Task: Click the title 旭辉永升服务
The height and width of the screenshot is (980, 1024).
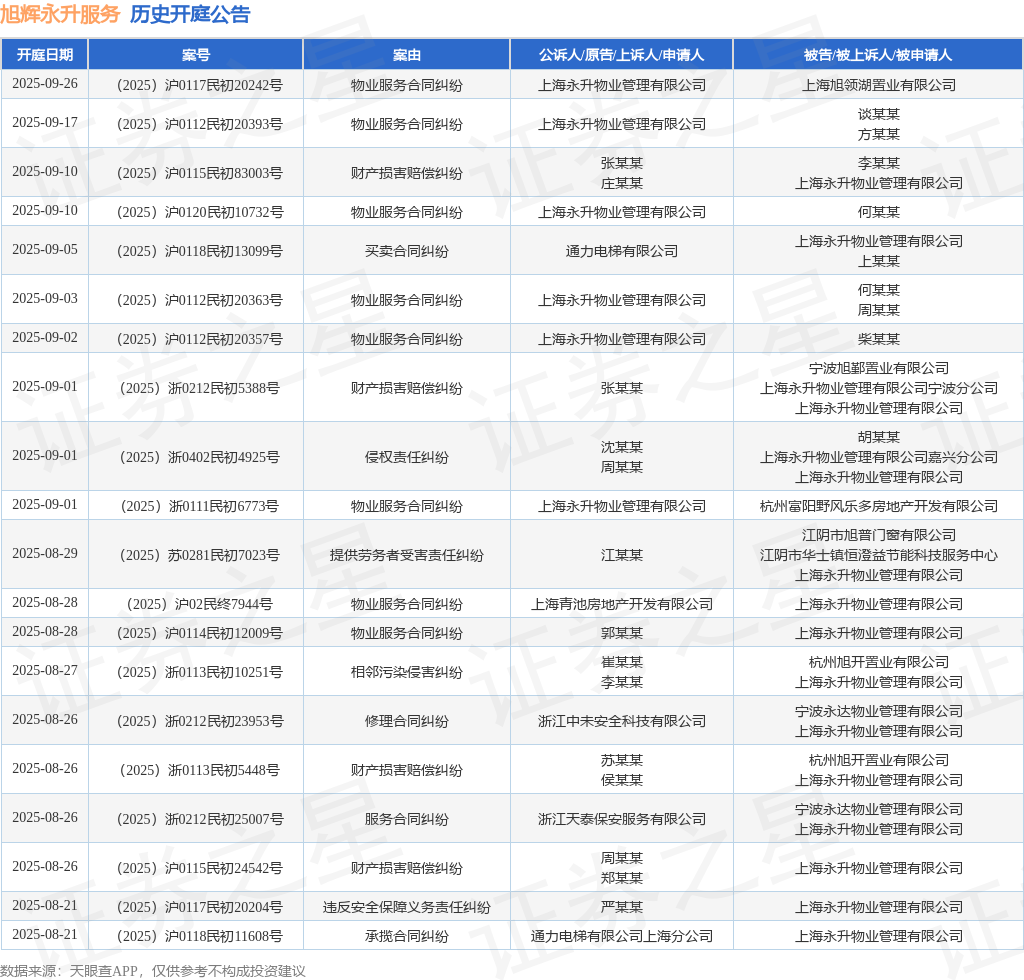Action: pyautogui.click(x=60, y=14)
